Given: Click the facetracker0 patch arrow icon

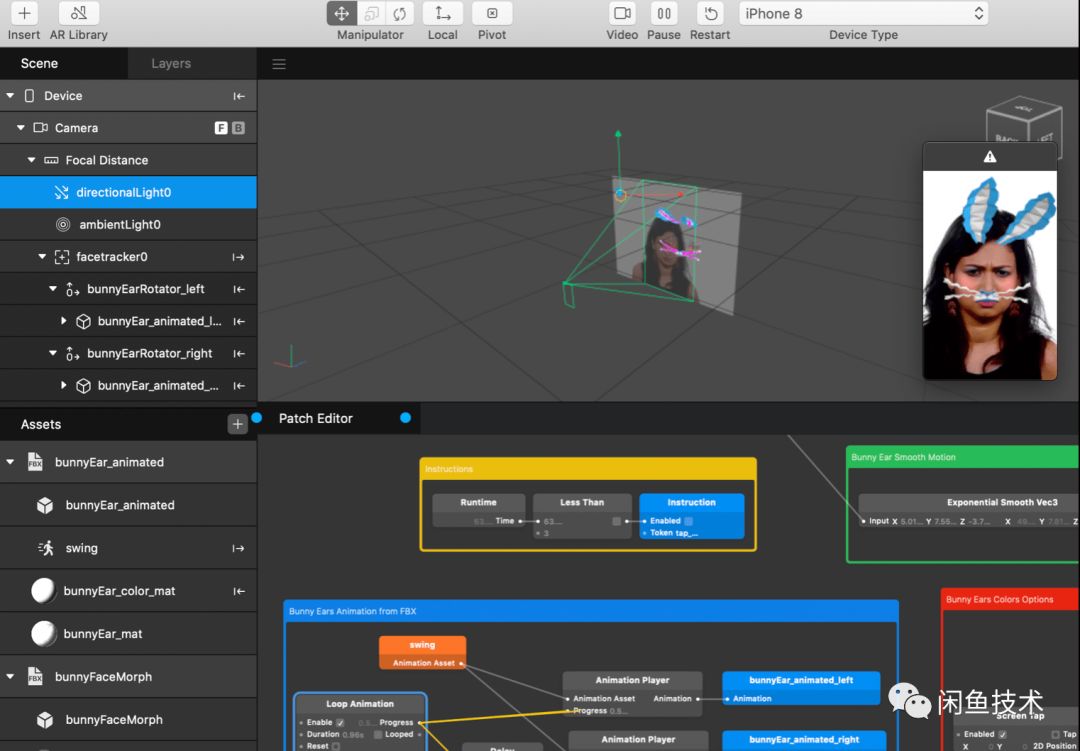Looking at the screenshot, I should 238,257.
